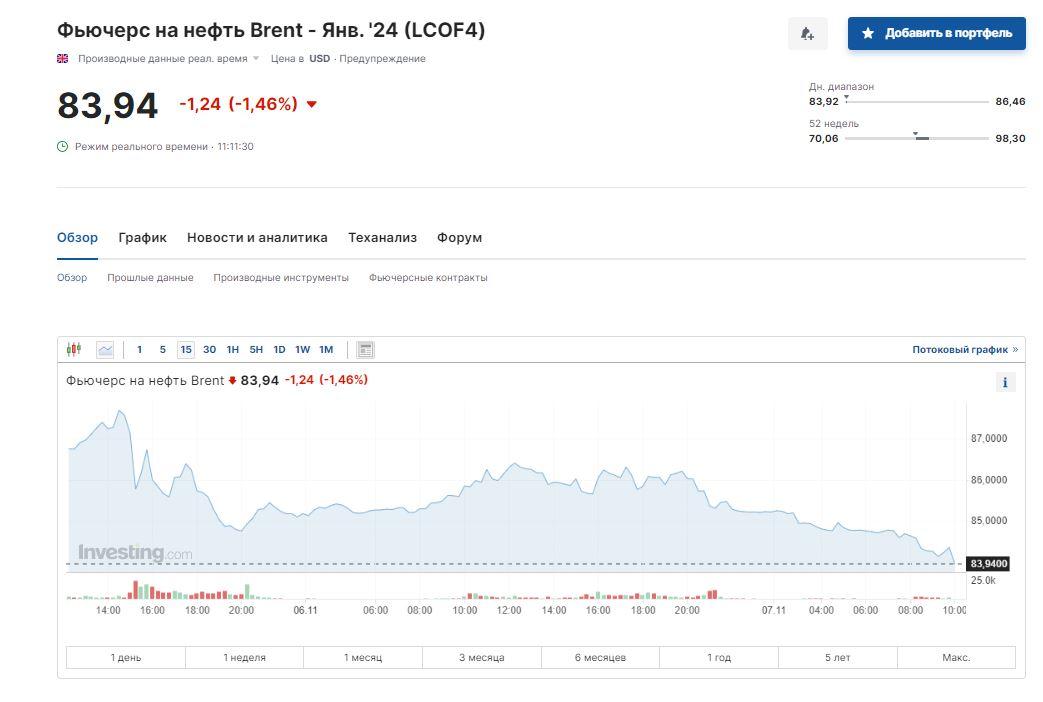Switch to the area chart icon

coord(105,349)
